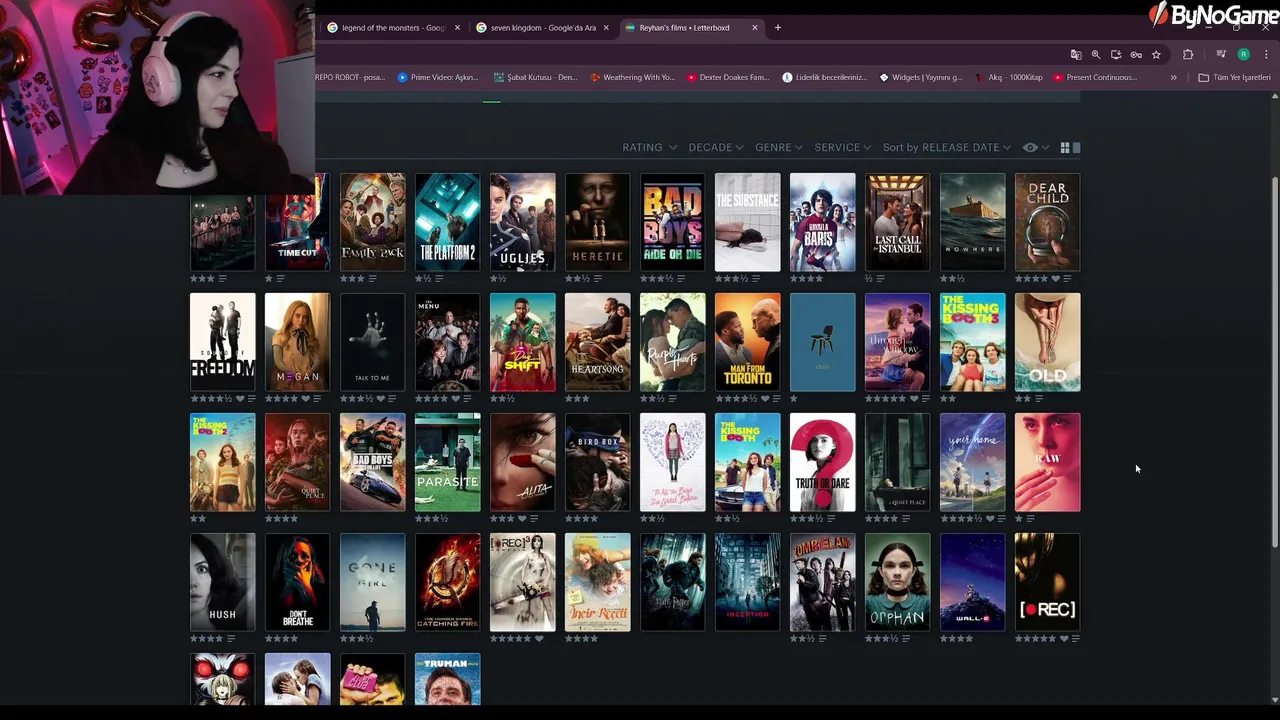The image size is (1280, 720).
Task: Open the Bad Boys Ride or Die poster
Action: 672,222
